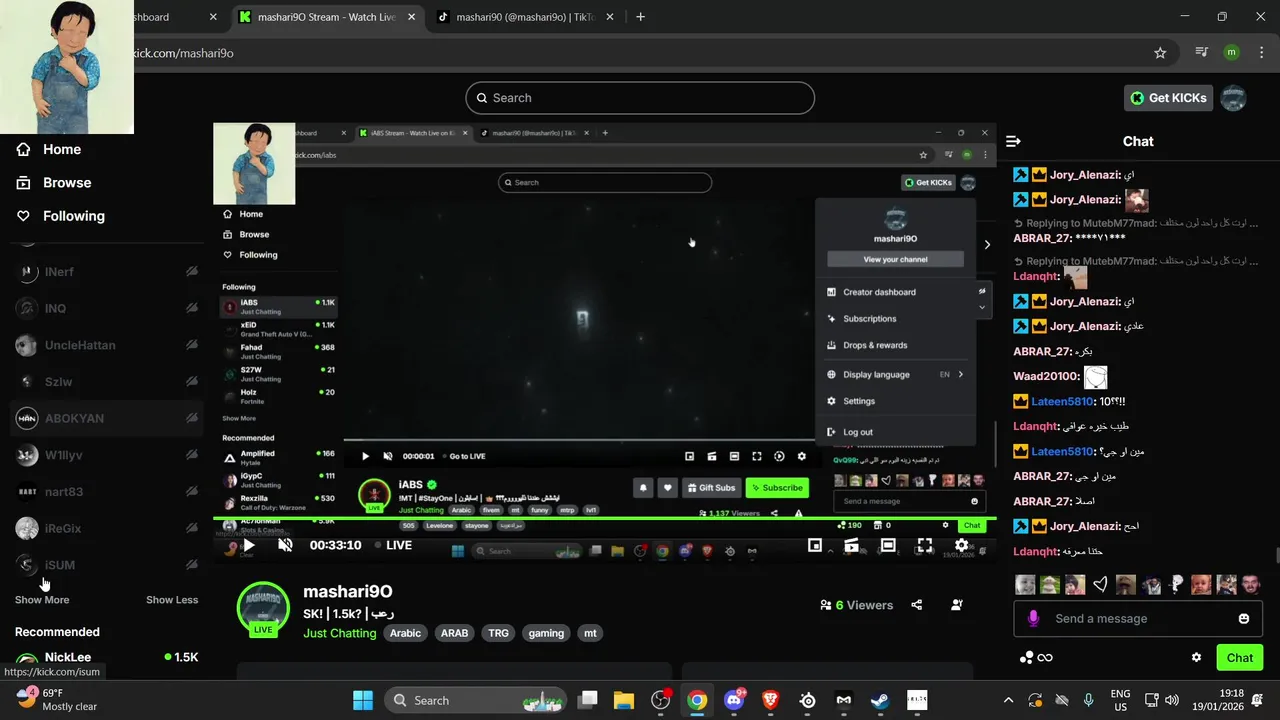Jump to LIVE in the player
Screen dimensions: 1280x720
tap(393, 545)
